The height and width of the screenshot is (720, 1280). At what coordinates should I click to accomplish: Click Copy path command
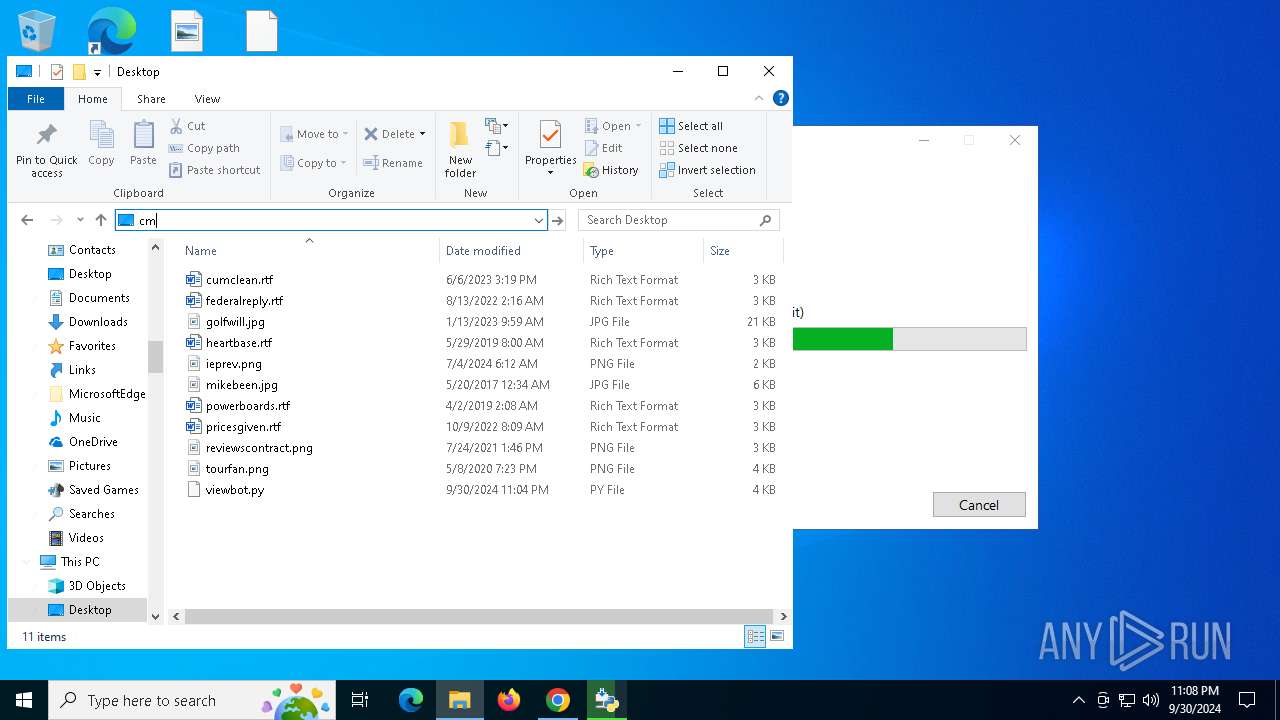204,148
